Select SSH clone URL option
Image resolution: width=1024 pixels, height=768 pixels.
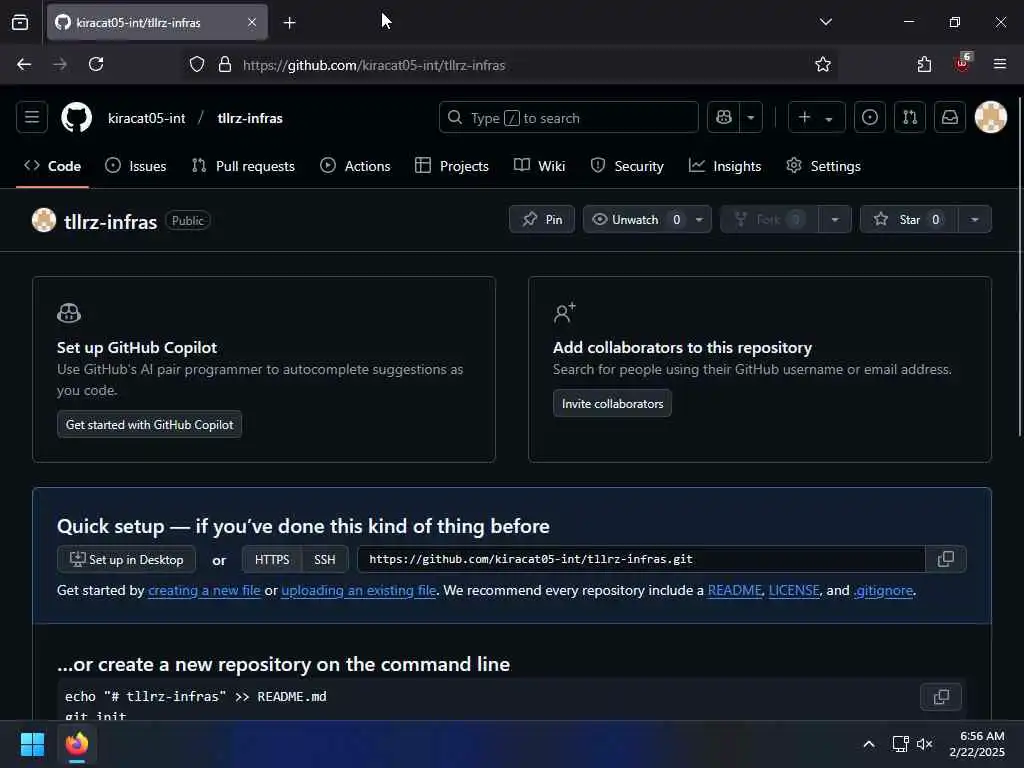325,560
